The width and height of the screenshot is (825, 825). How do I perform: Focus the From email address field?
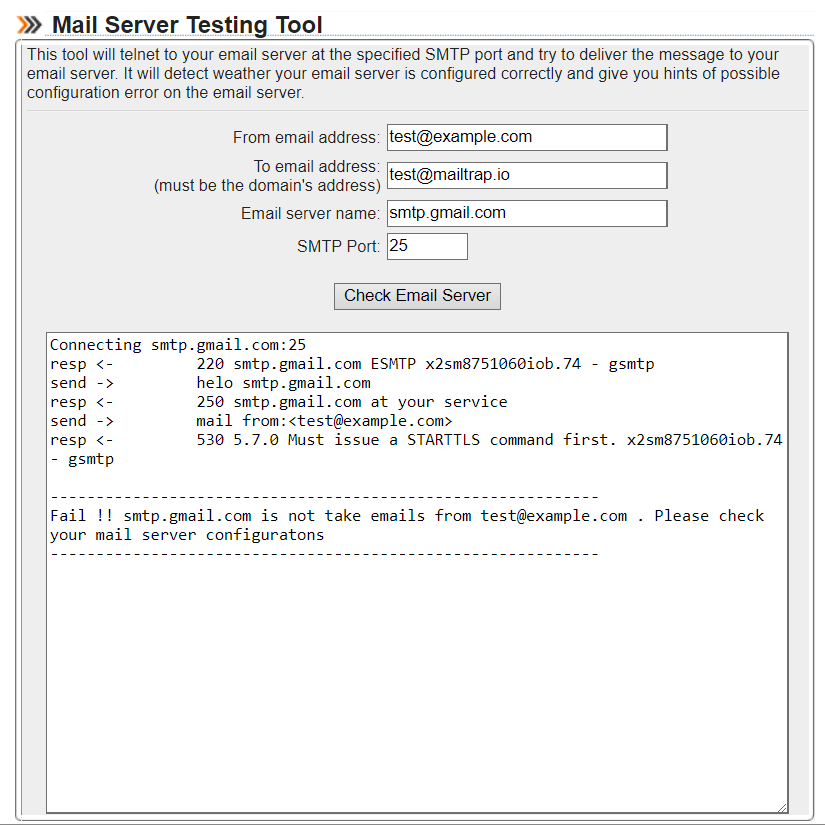(527, 137)
